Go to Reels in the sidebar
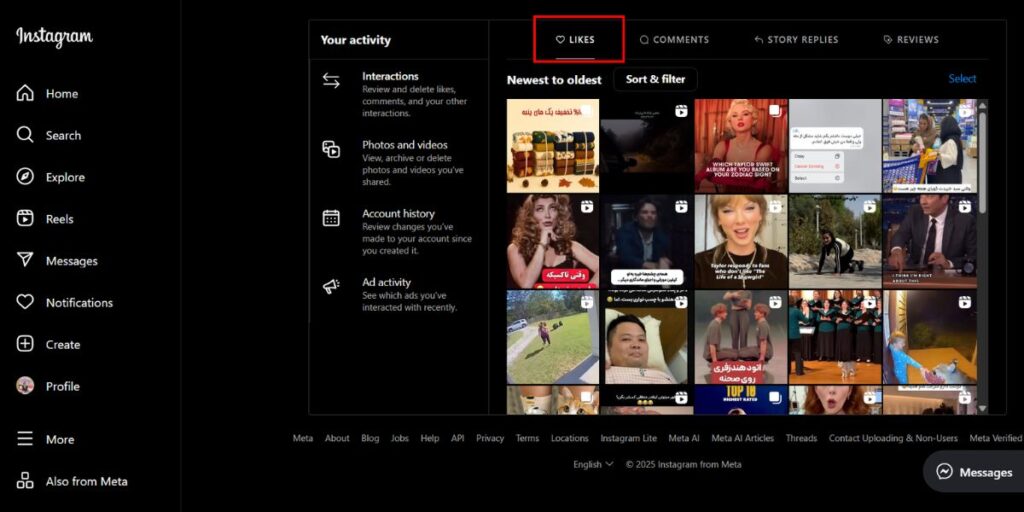The height and width of the screenshot is (512, 1024). click(25, 219)
